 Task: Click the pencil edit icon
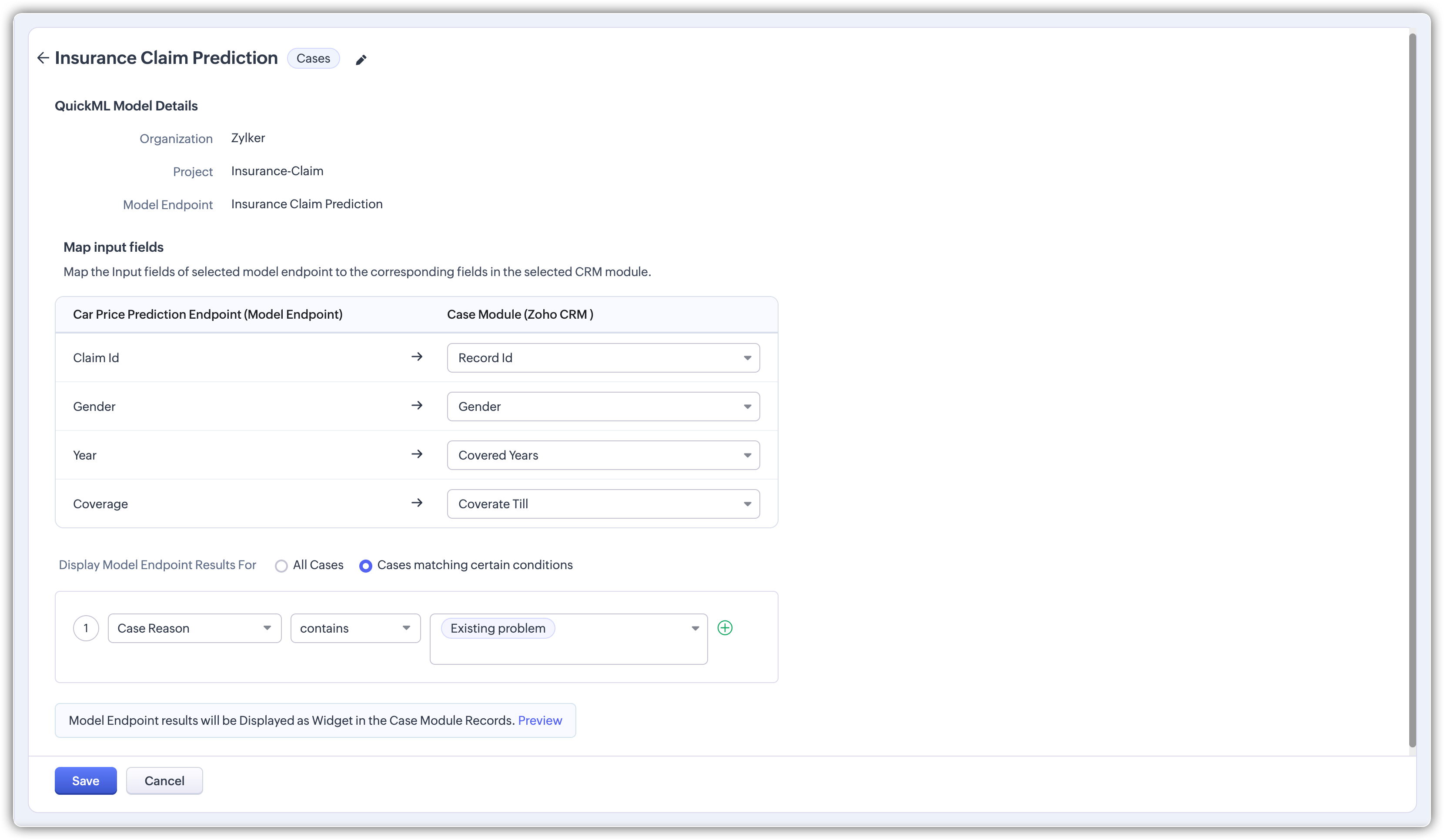[361, 60]
